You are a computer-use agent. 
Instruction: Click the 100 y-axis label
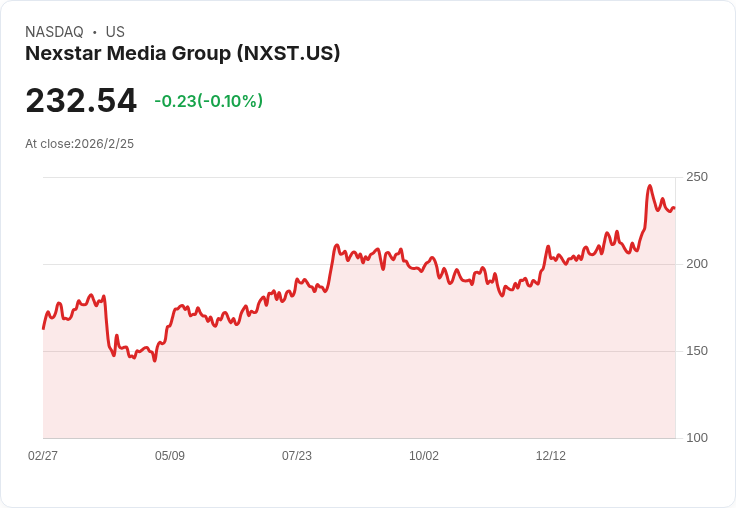[696, 438]
